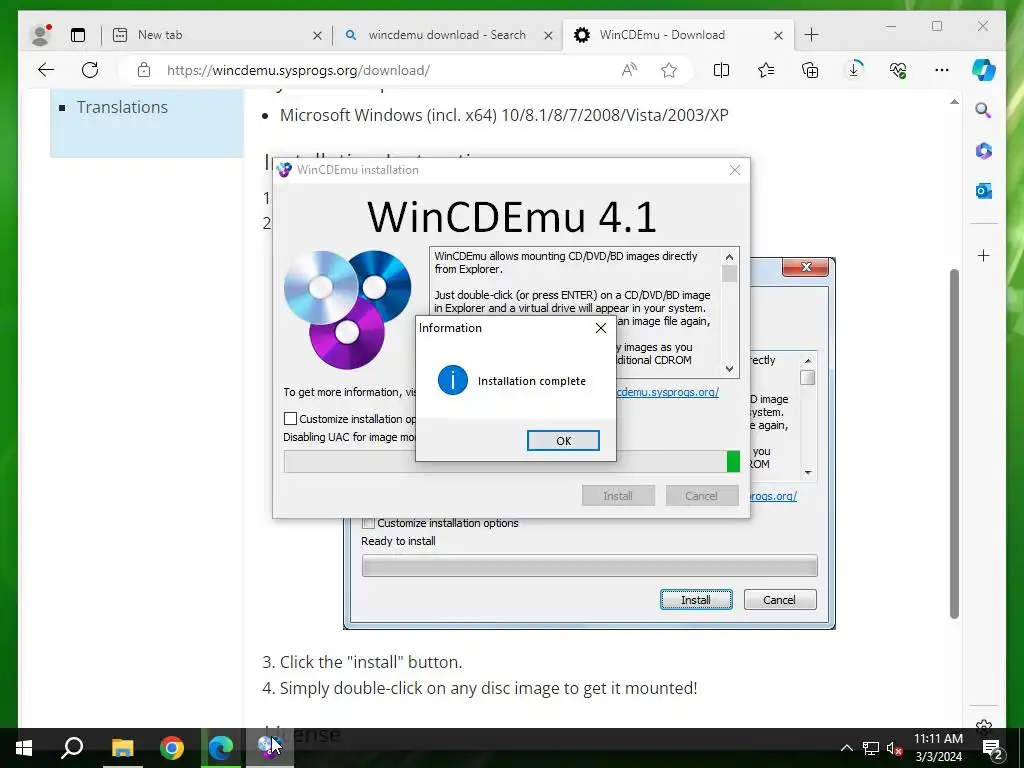Image resolution: width=1024 pixels, height=768 pixels.
Task: Open the muted volume tray icon
Action: pyautogui.click(x=895, y=748)
